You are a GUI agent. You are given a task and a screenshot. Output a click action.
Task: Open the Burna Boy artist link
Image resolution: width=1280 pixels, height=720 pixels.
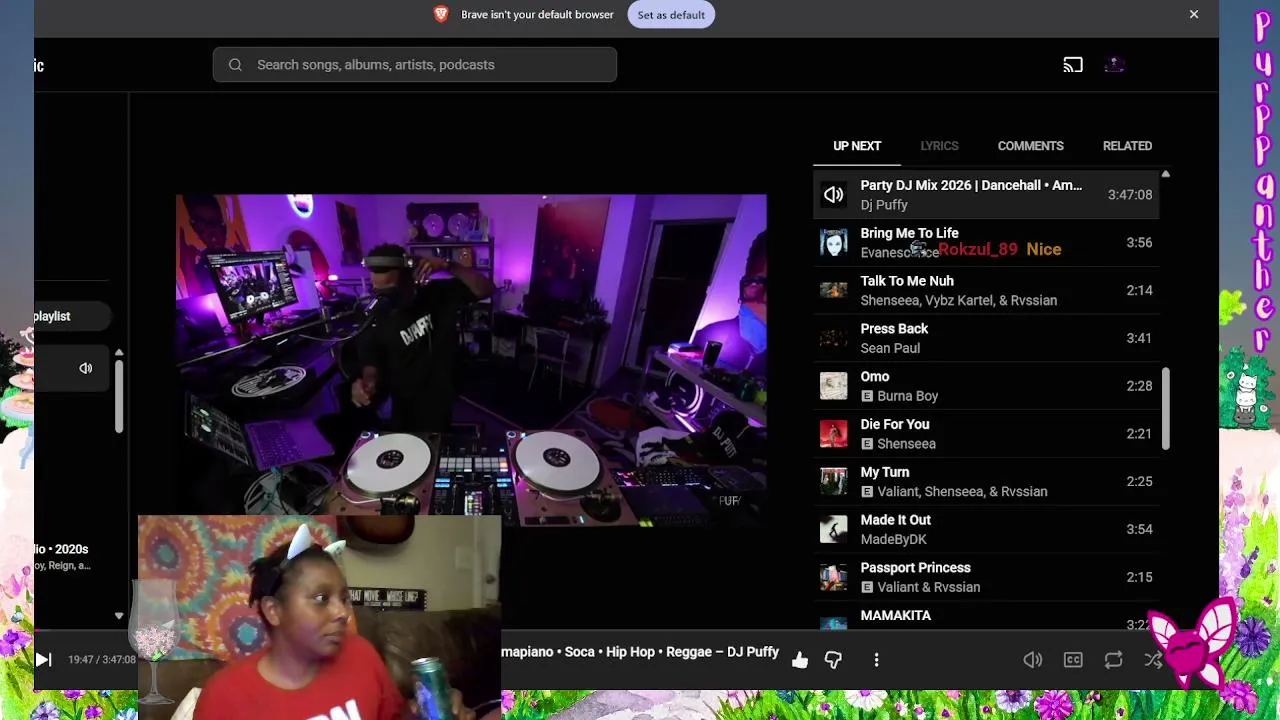point(907,396)
